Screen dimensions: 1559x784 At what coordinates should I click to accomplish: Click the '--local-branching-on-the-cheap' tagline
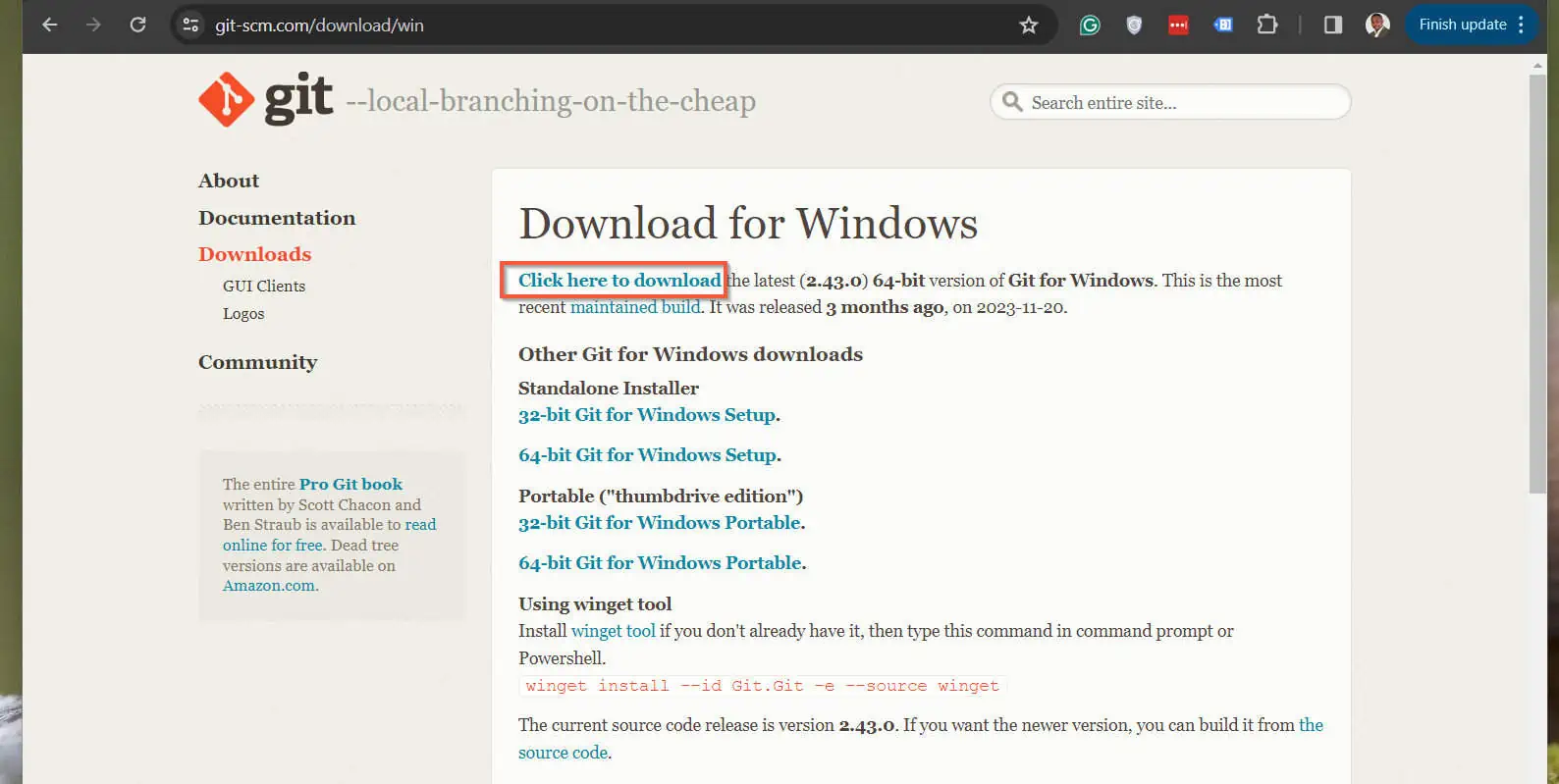551,101
